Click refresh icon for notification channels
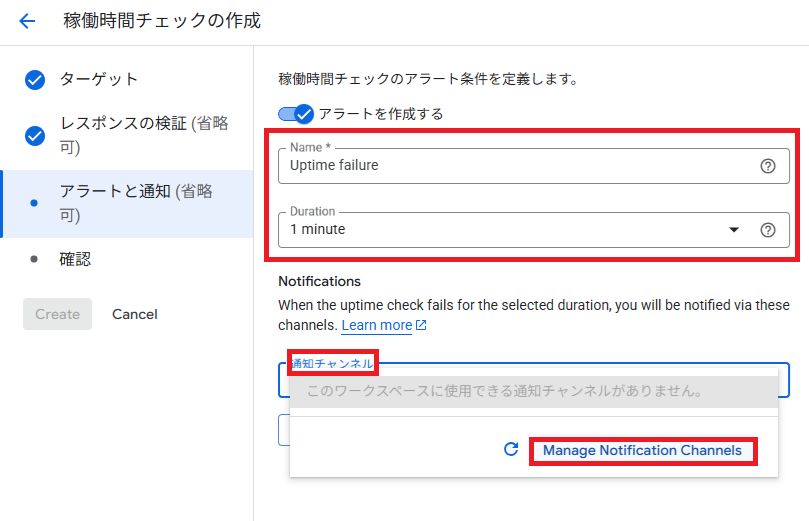The height and width of the screenshot is (521, 809). (511, 451)
